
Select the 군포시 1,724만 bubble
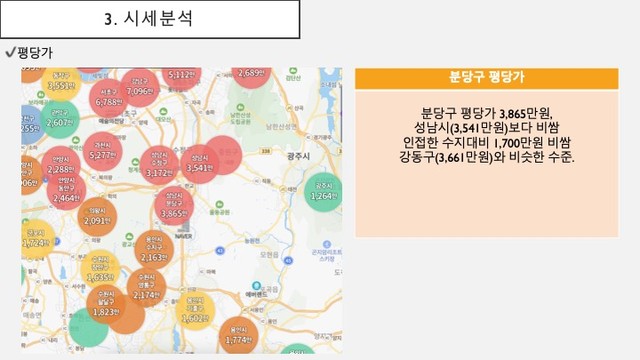pos(37,239)
